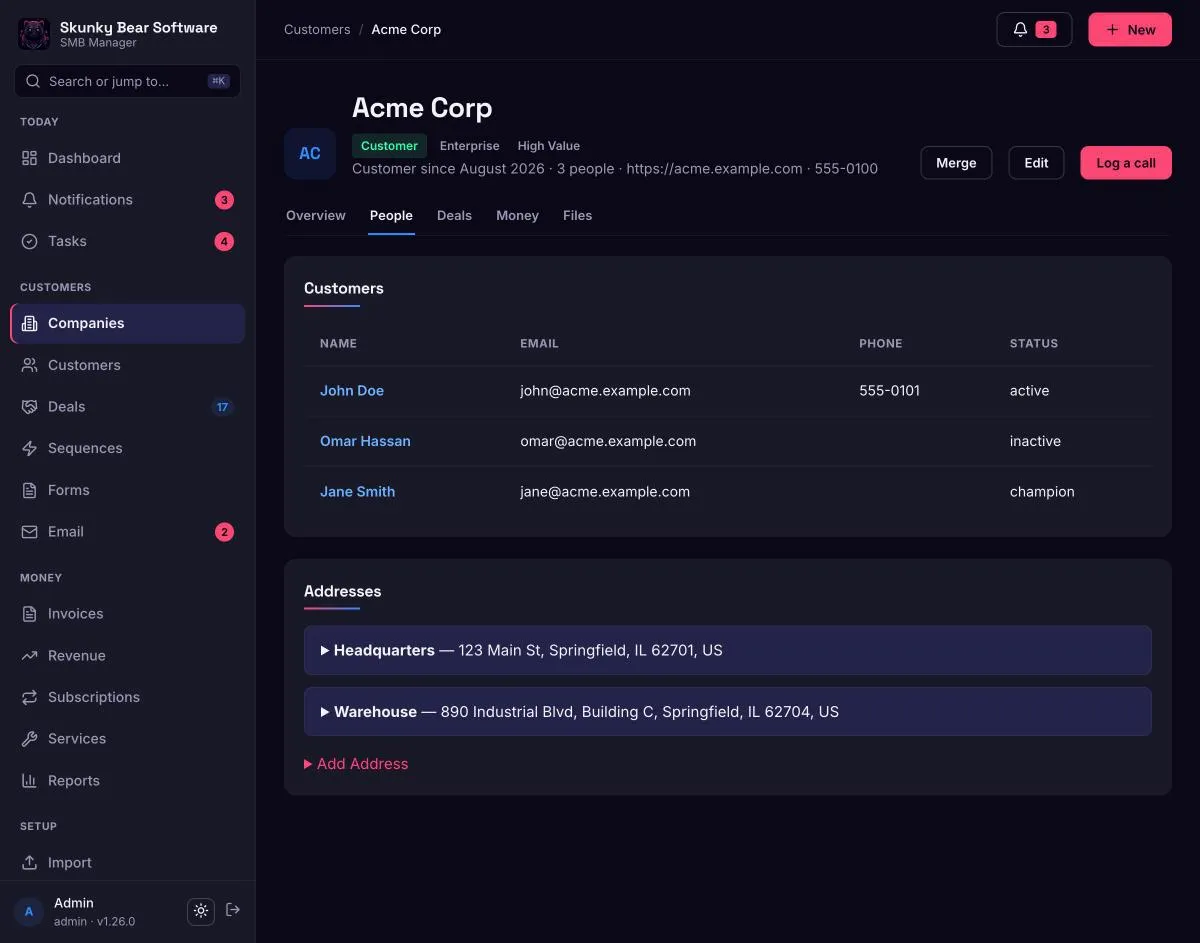This screenshot has width=1200, height=943.
Task: Click the Enterprise tag
Action: 470,146
